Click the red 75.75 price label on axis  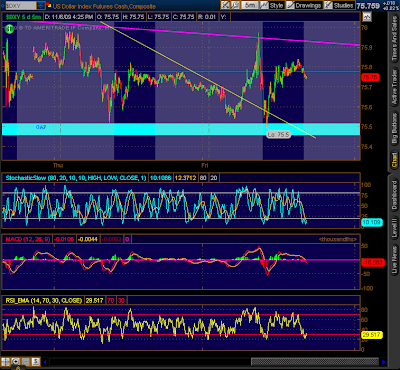click(x=371, y=77)
